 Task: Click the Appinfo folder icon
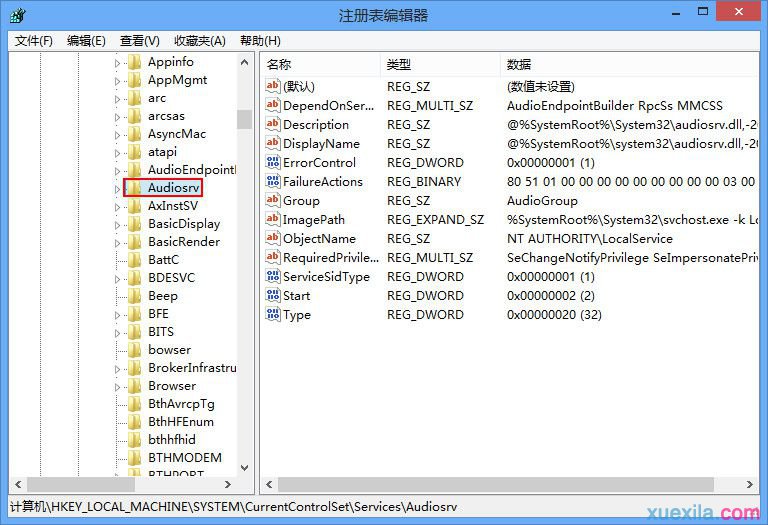[134, 62]
